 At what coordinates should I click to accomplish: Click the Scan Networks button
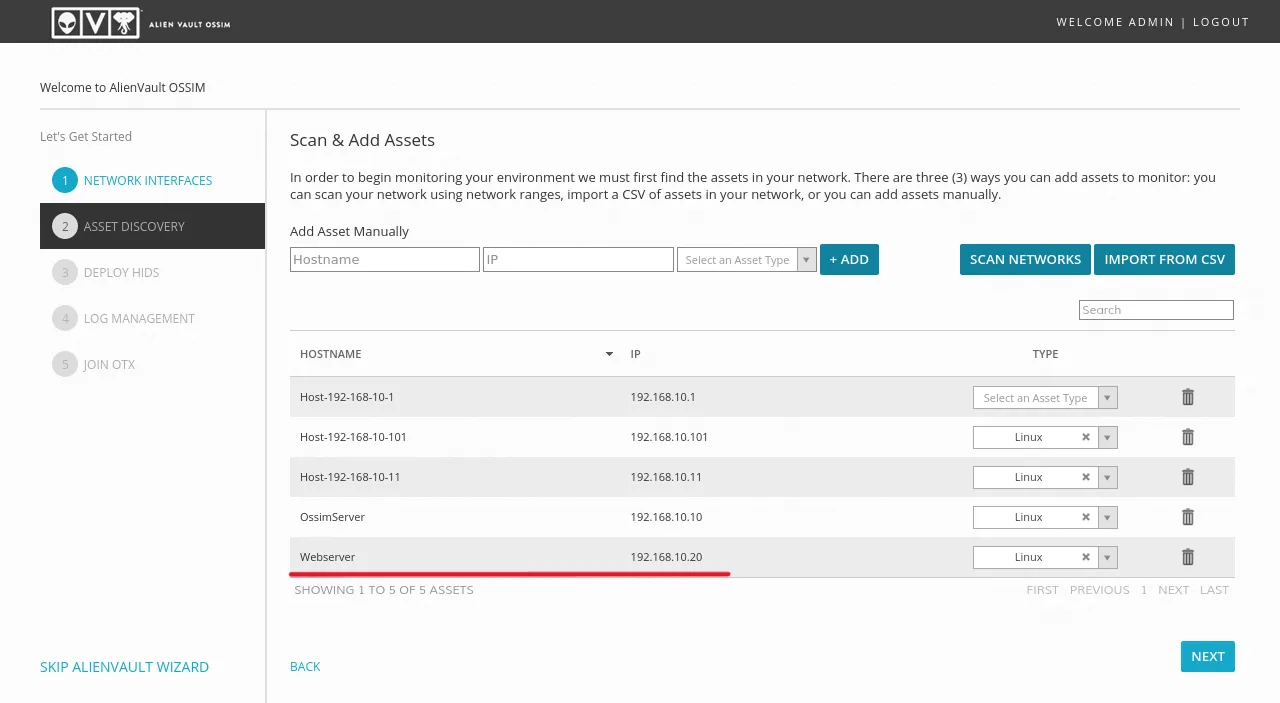point(1024,260)
